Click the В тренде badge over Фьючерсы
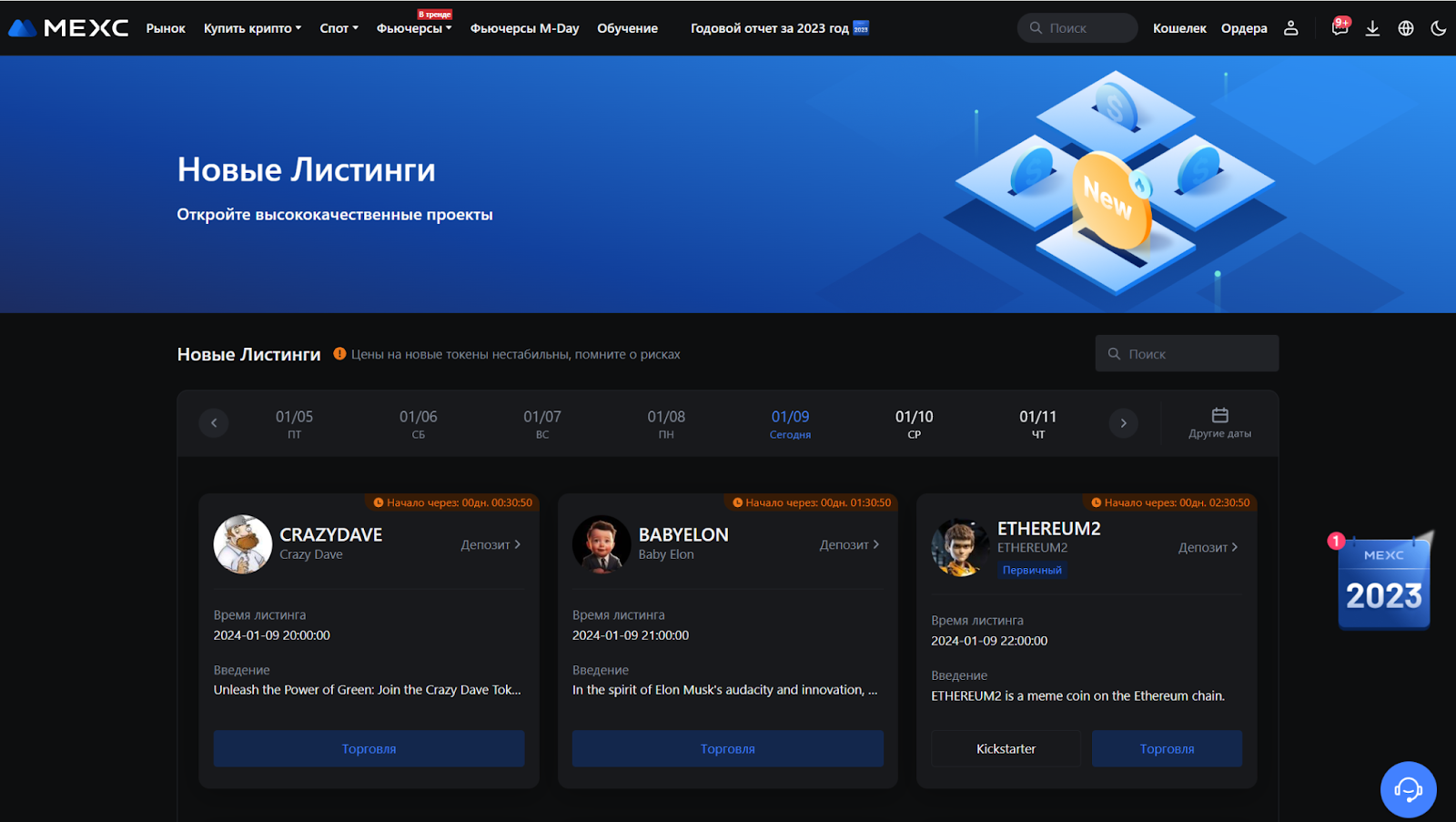 click(435, 15)
